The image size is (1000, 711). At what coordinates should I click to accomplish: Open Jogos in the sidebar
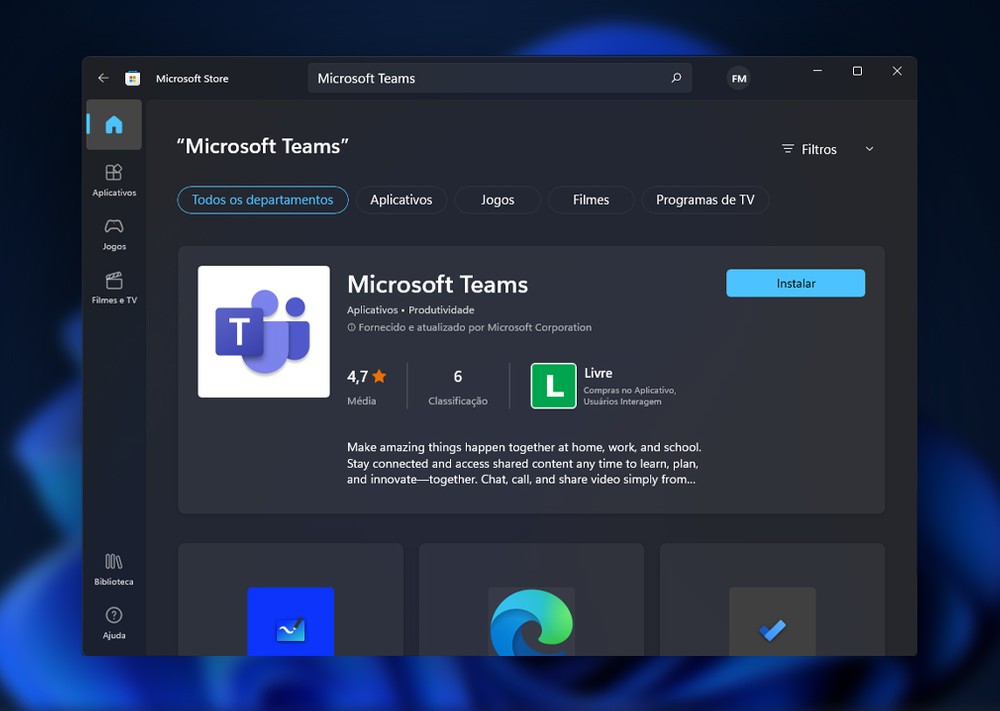pyautogui.click(x=114, y=235)
